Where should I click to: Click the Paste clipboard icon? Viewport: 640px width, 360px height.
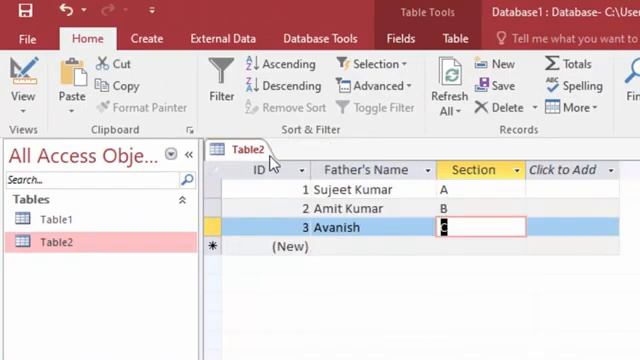coord(73,72)
